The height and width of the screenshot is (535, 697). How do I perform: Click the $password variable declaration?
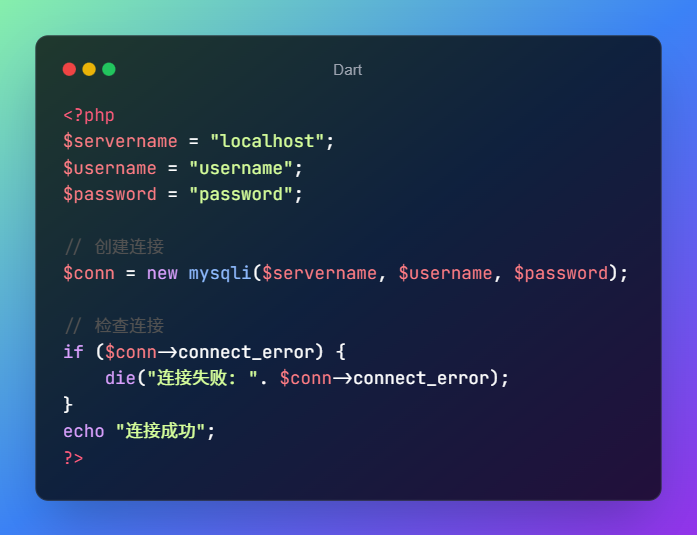(110, 194)
